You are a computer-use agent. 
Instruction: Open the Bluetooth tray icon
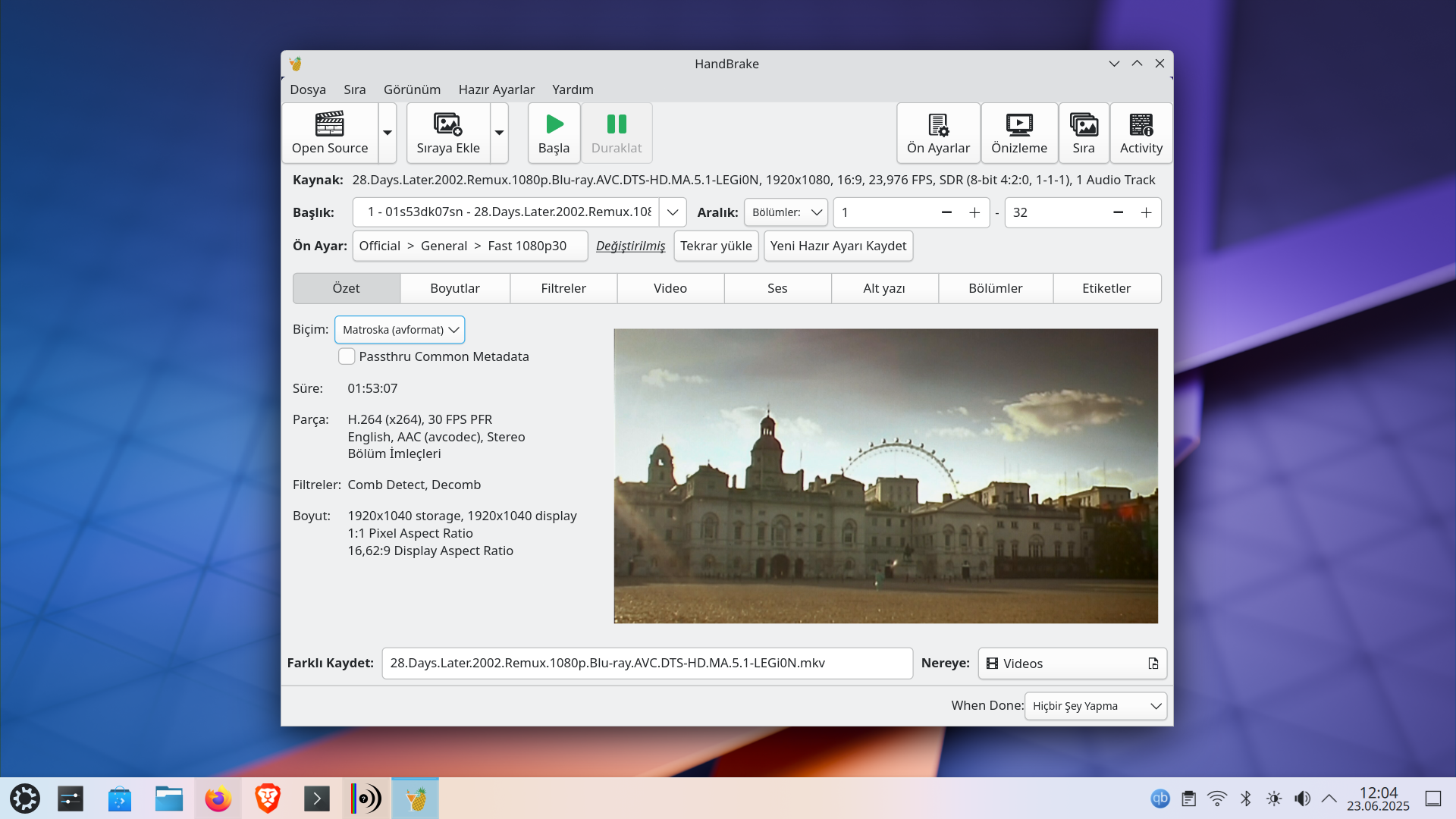click(x=1246, y=799)
